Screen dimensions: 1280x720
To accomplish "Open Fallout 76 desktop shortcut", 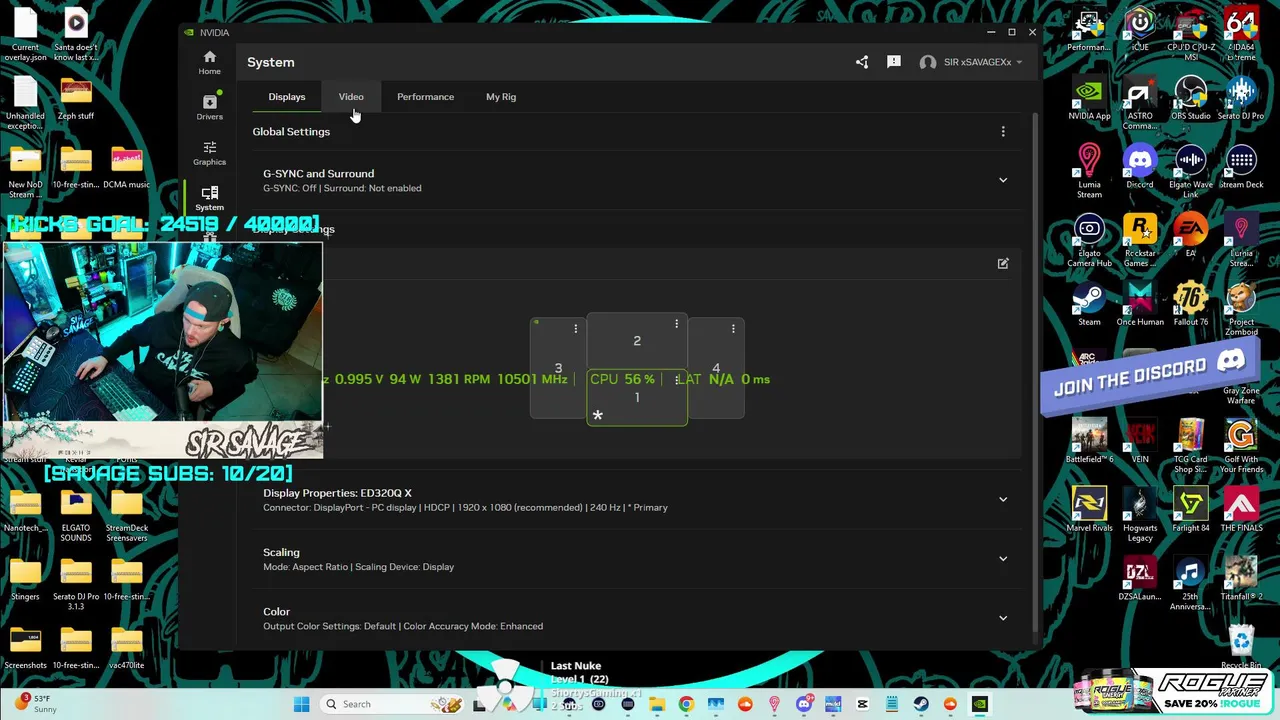I will click(1190, 305).
